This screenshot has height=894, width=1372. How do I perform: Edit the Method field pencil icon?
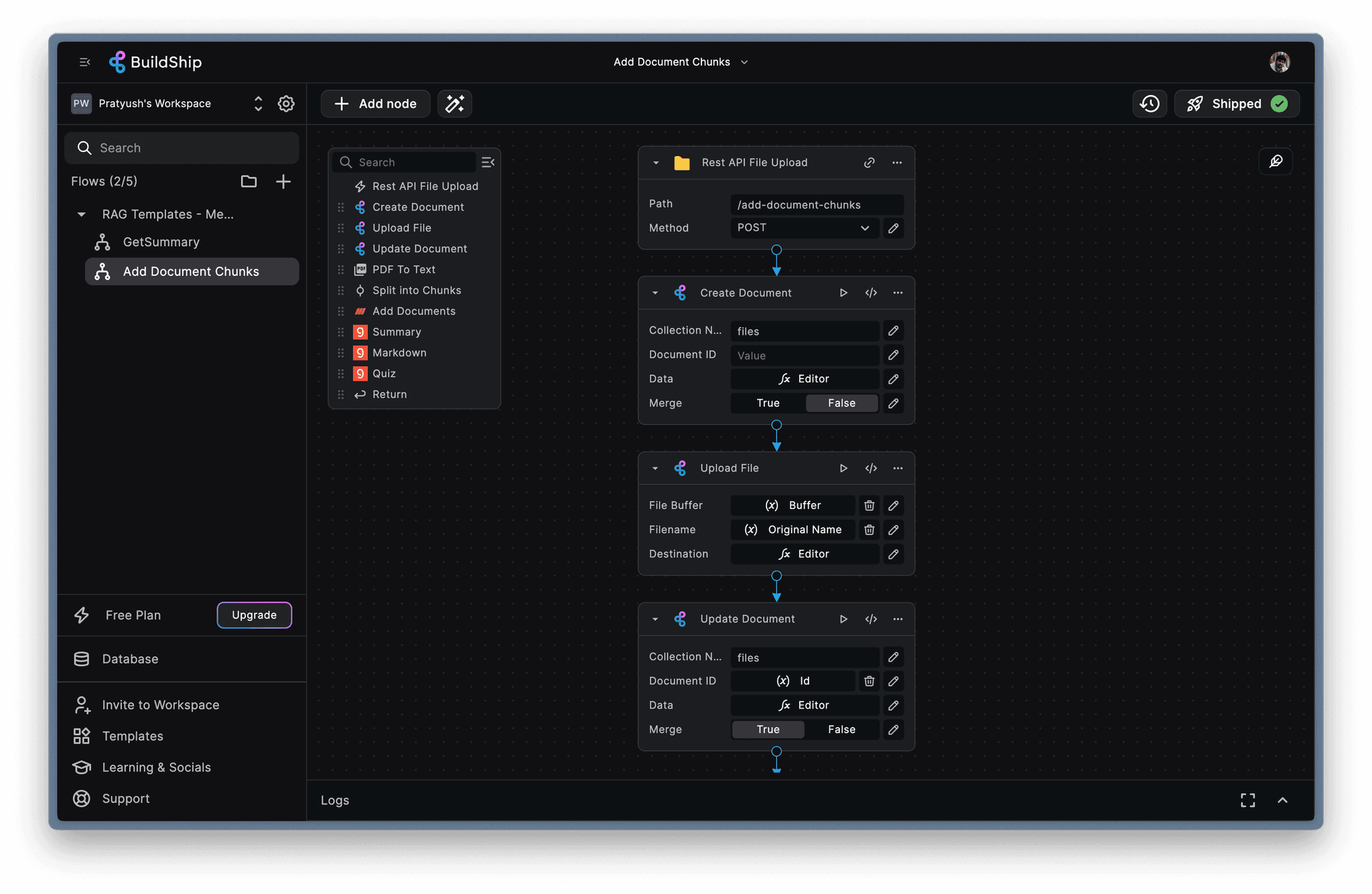(893, 228)
